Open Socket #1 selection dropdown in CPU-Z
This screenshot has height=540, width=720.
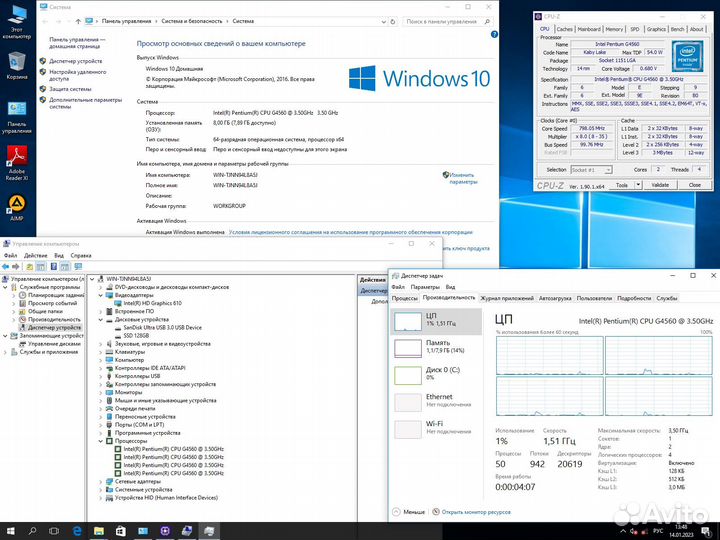(591, 170)
